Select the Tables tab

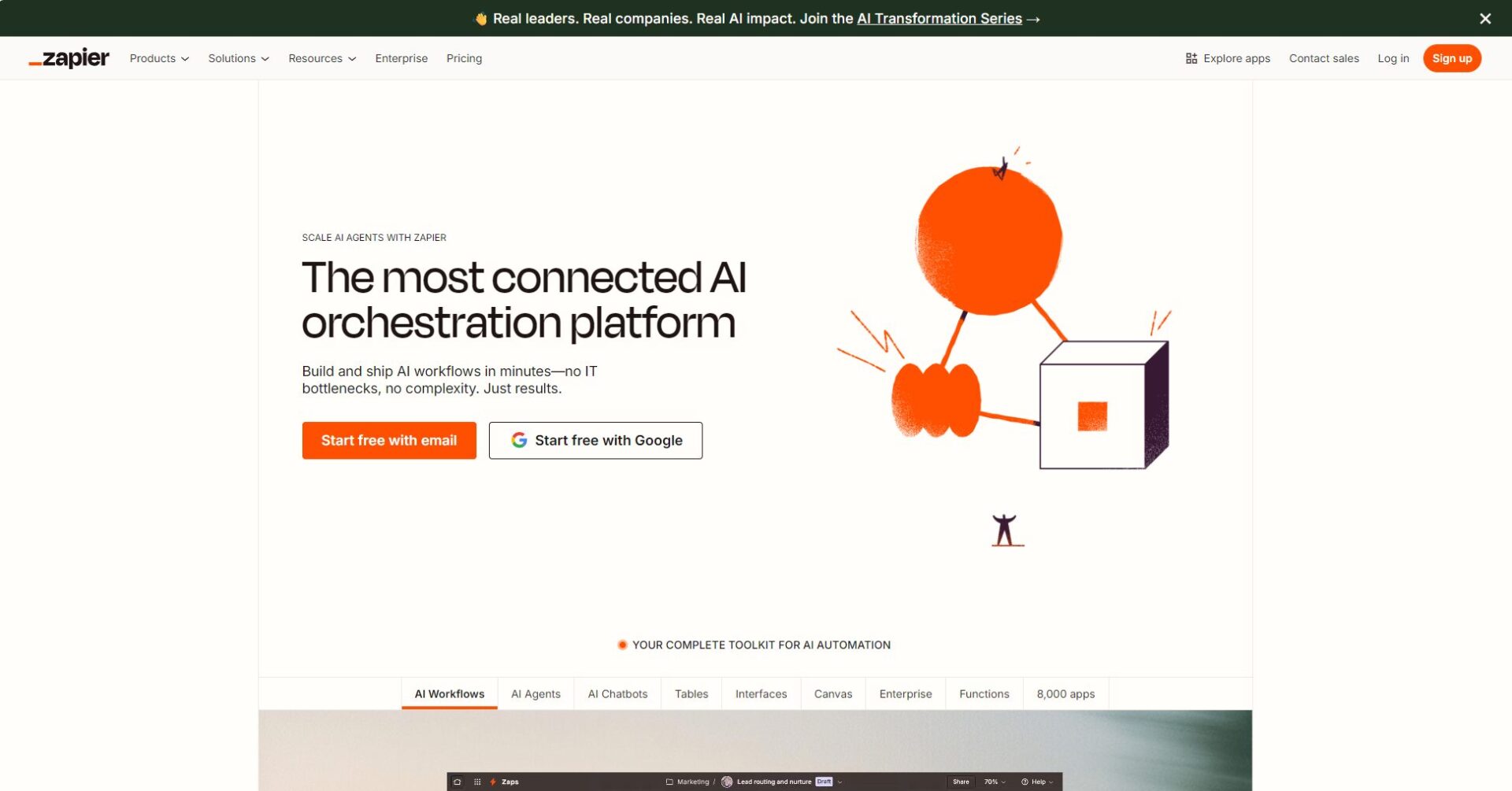[691, 693]
